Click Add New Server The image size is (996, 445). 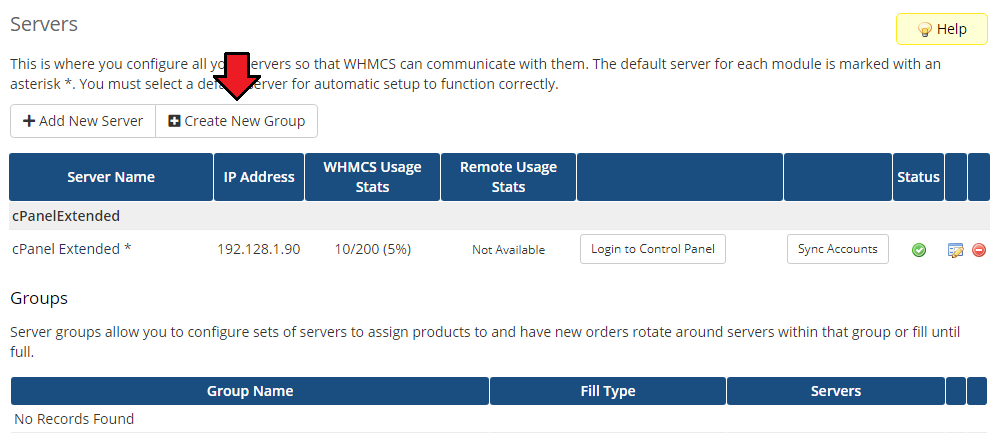[x=83, y=121]
